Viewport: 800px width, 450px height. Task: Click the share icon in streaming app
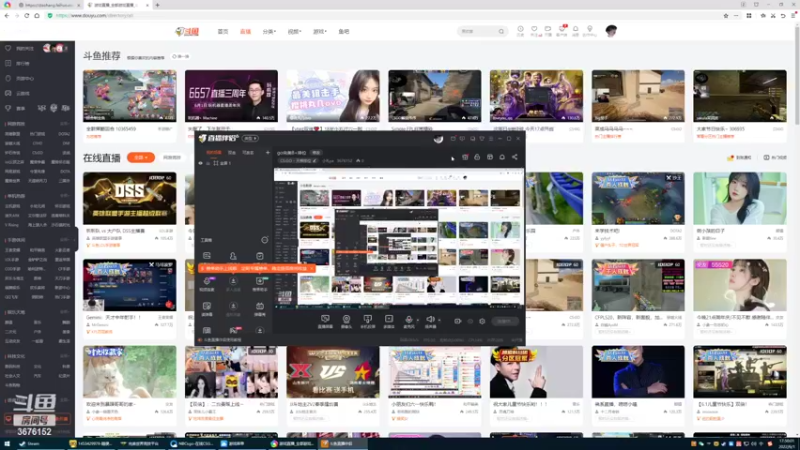(514, 157)
